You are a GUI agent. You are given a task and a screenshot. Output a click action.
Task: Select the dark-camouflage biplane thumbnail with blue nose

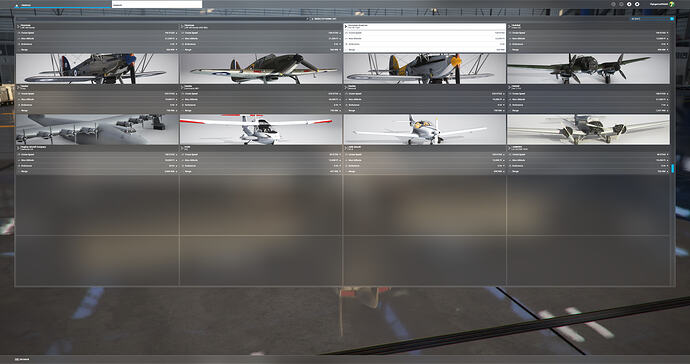coord(97,69)
